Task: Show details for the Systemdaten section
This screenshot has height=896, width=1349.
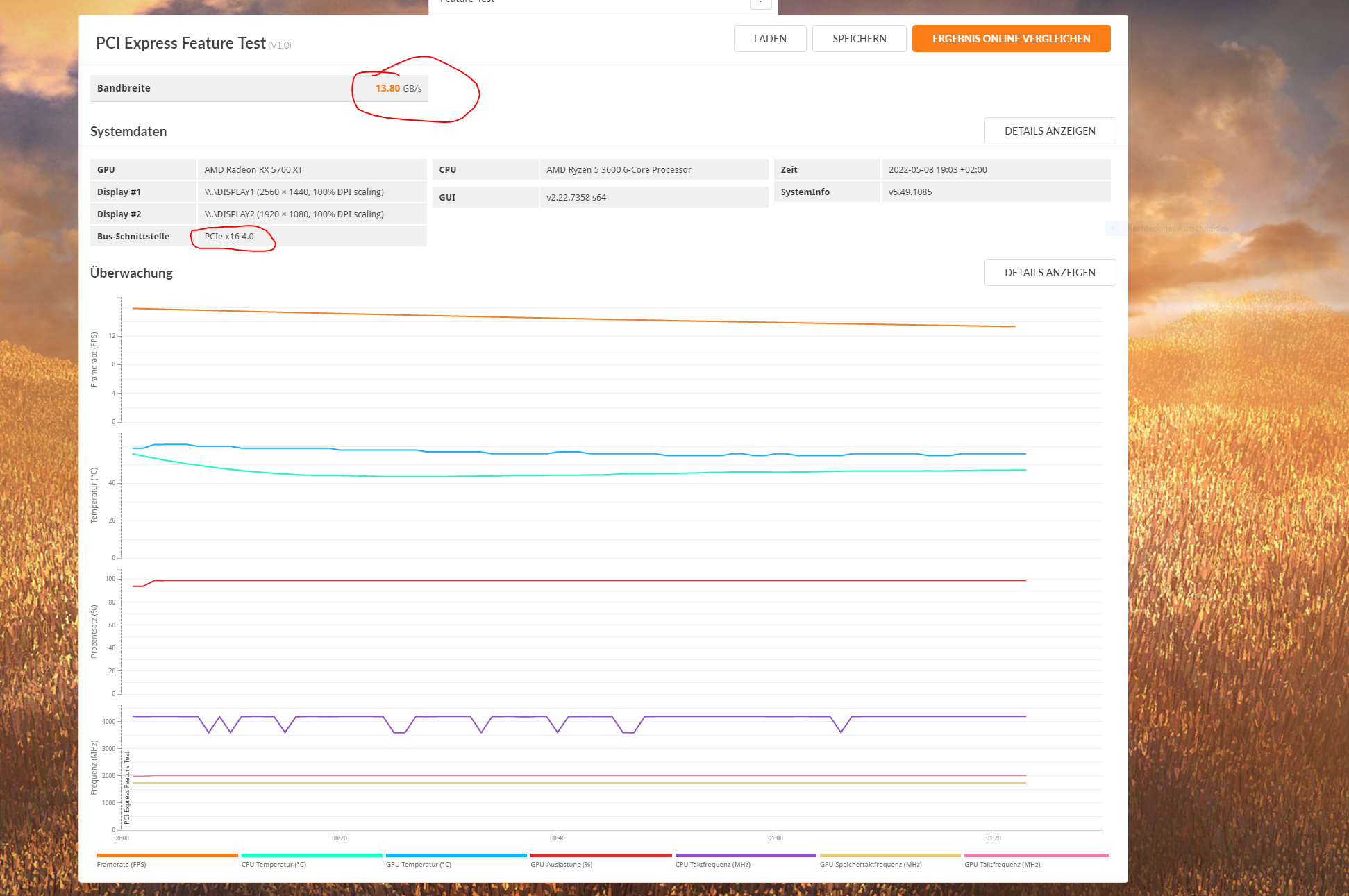Action: [1049, 131]
